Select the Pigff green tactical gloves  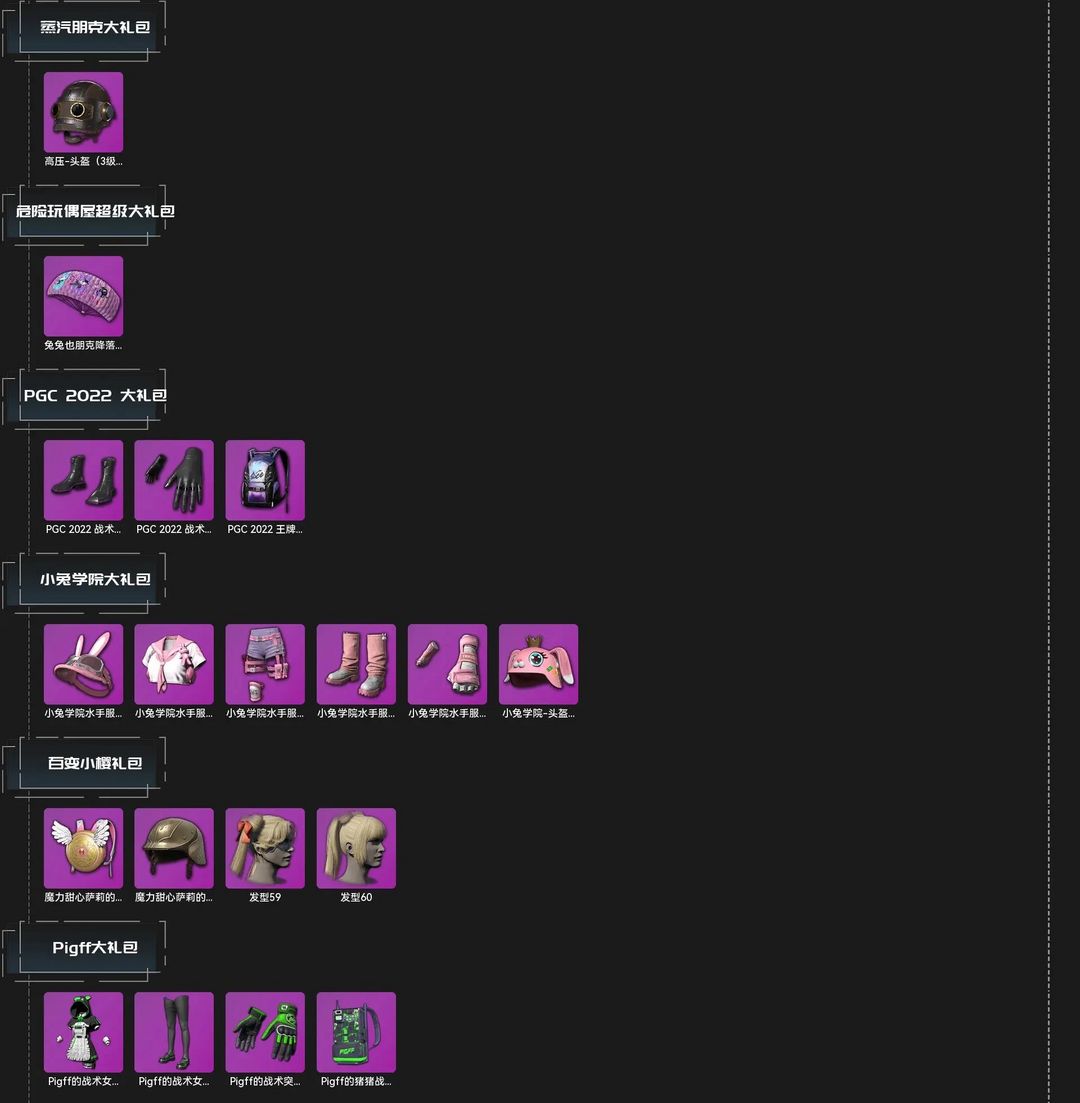[265, 1033]
